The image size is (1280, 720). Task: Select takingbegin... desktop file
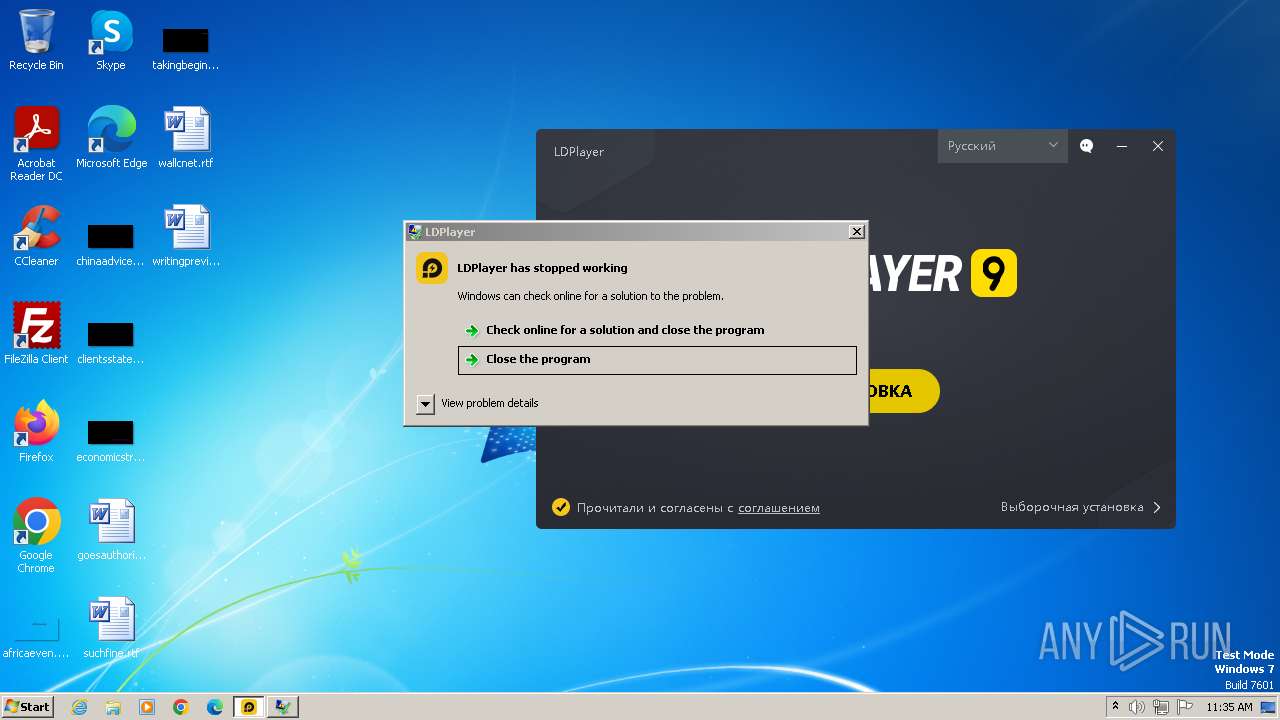(x=186, y=49)
